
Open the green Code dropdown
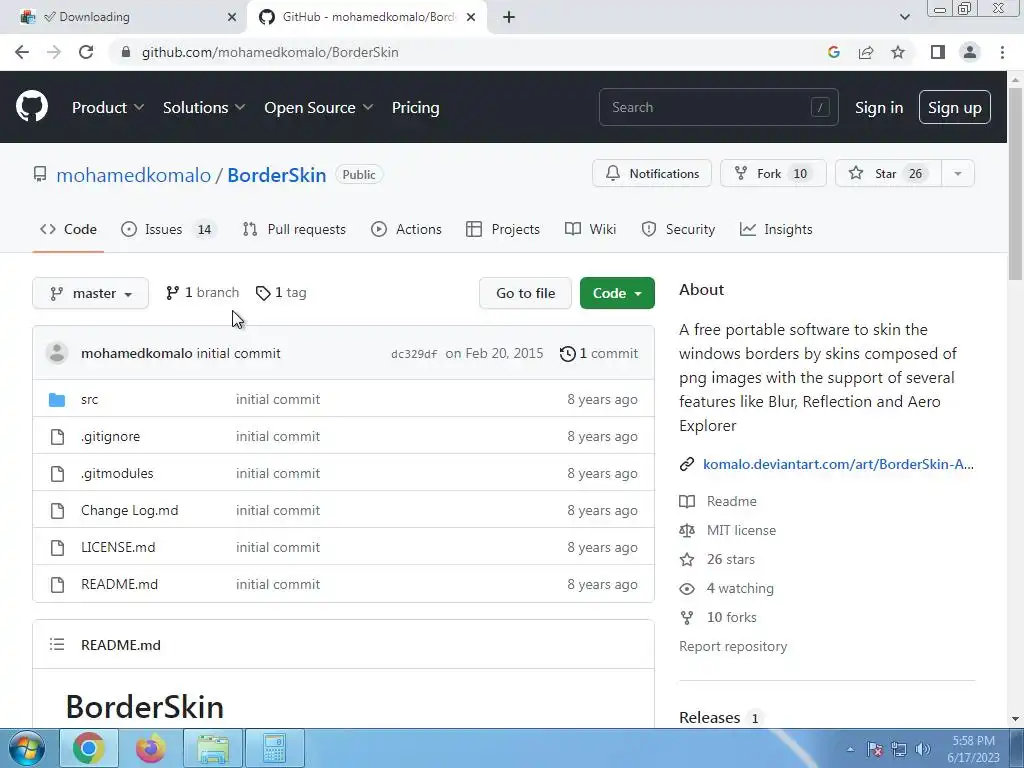point(617,293)
